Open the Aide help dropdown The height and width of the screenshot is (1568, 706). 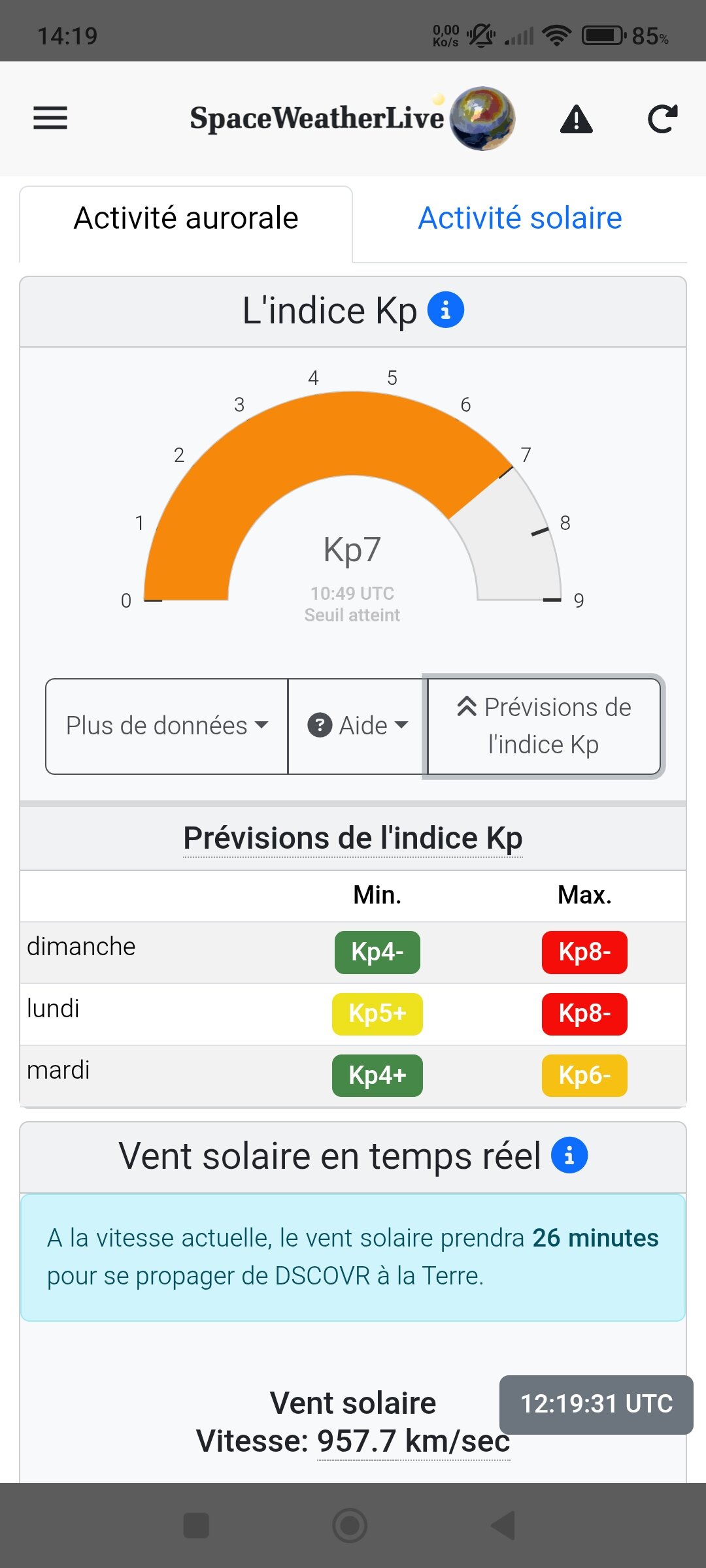[x=358, y=726]
